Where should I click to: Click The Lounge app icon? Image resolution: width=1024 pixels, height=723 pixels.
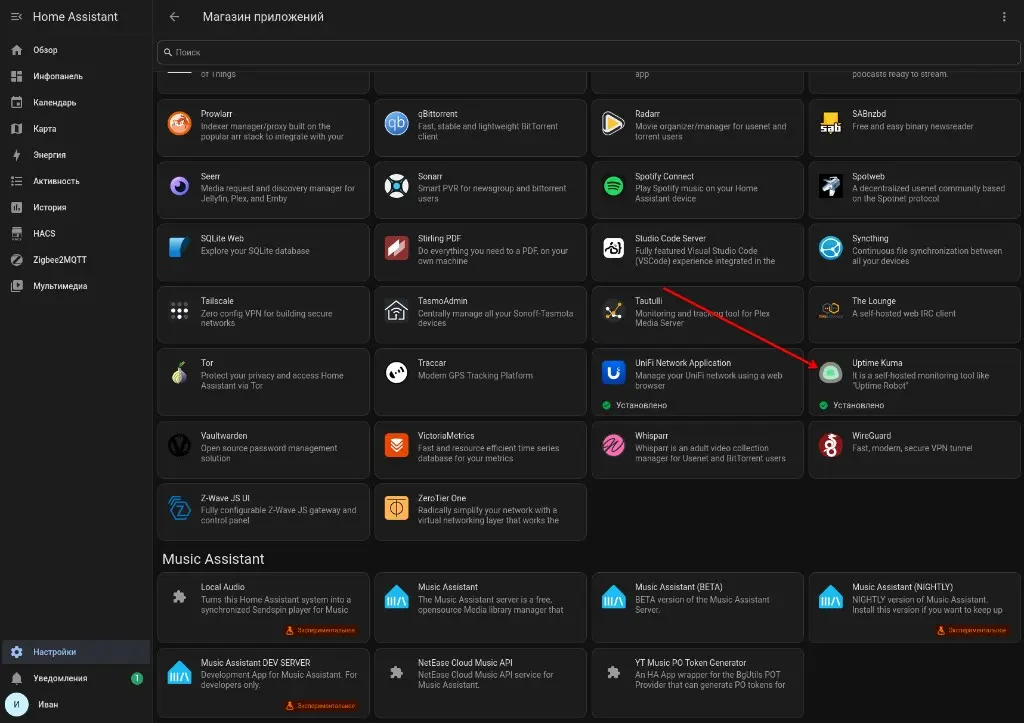point(831,311)
